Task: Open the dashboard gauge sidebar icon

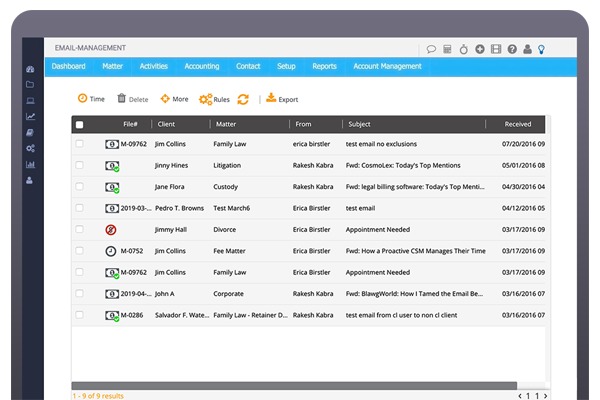Action: (x=30, y=69)
